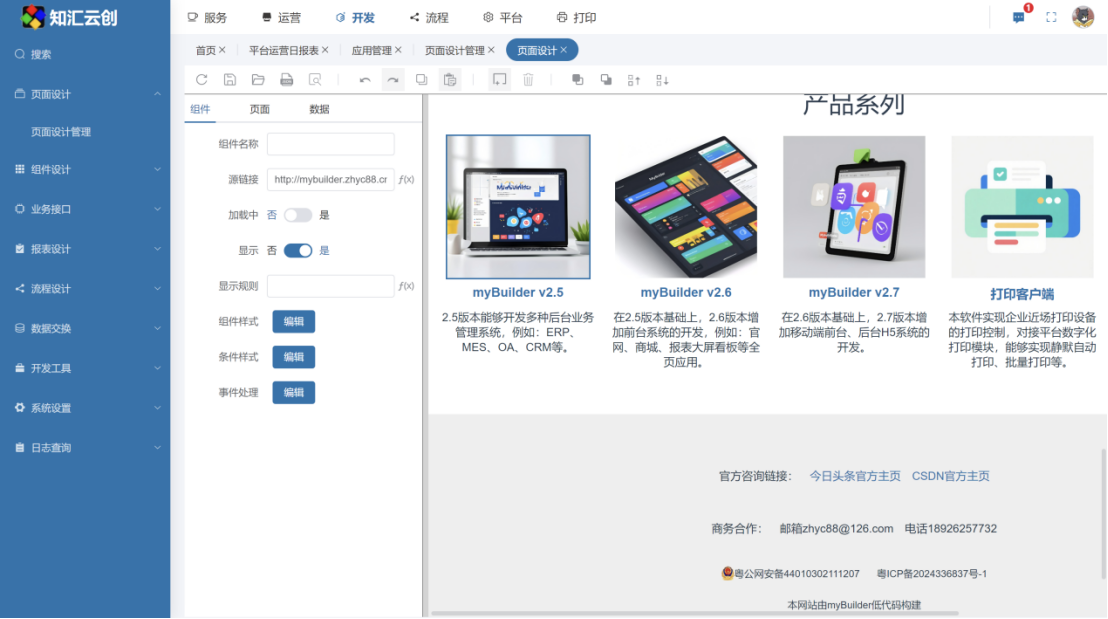Select the myBuilder v2.6 product image
The height and width of the screenshot is (619, 1108).
click(x=686, y=207)
